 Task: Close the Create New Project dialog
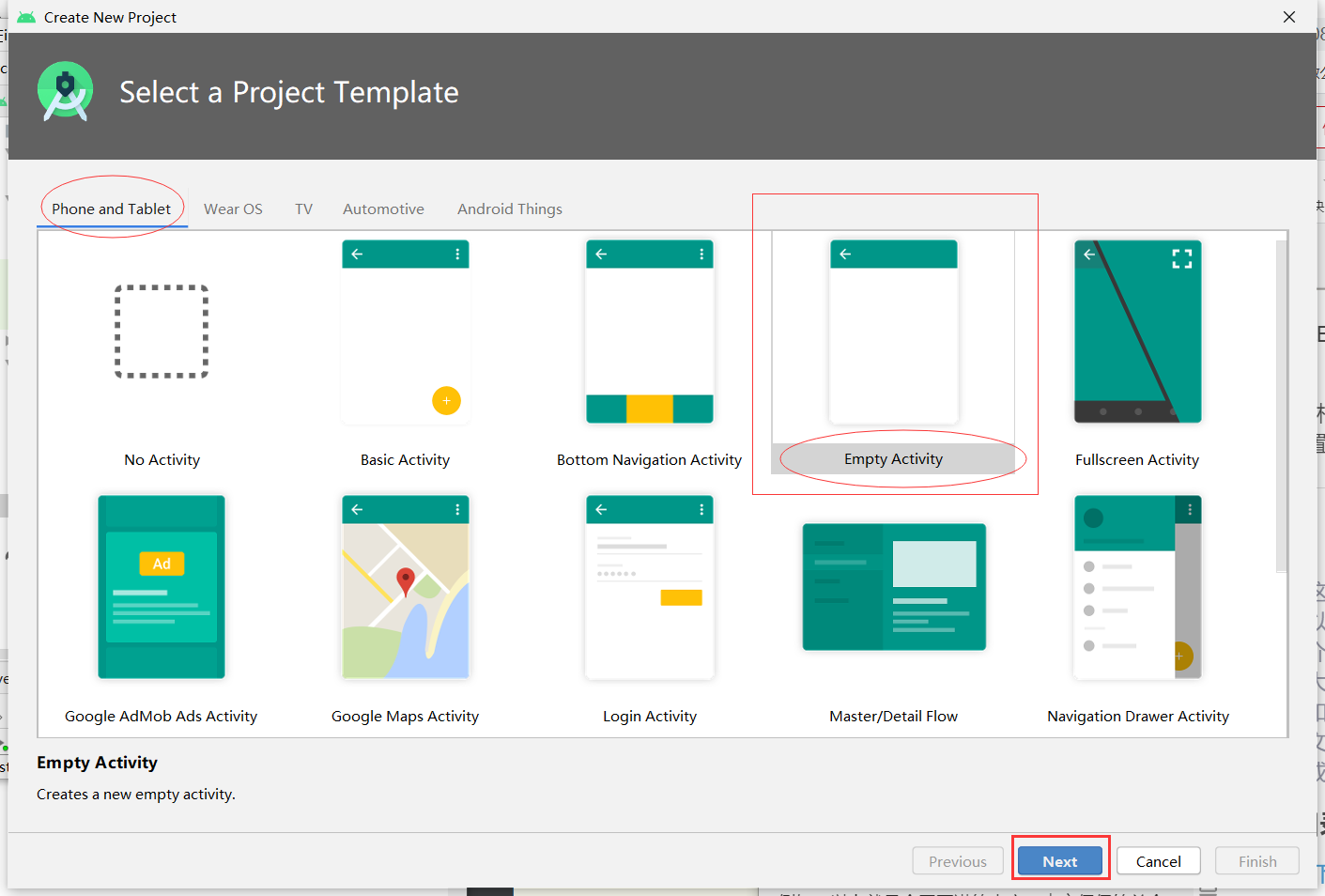(x=1289, y=17)
